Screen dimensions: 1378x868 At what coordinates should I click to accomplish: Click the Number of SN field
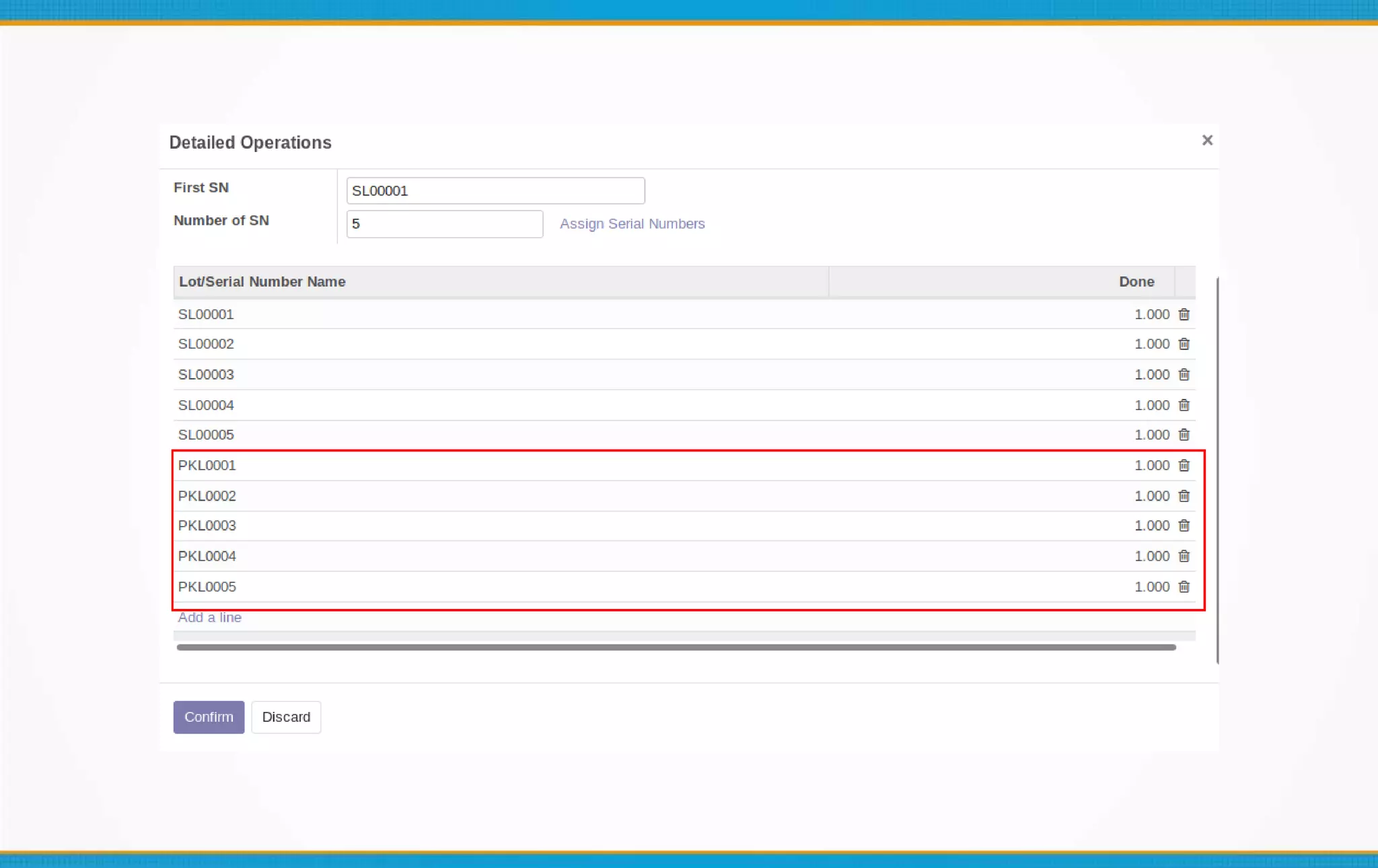pos(444,223)
